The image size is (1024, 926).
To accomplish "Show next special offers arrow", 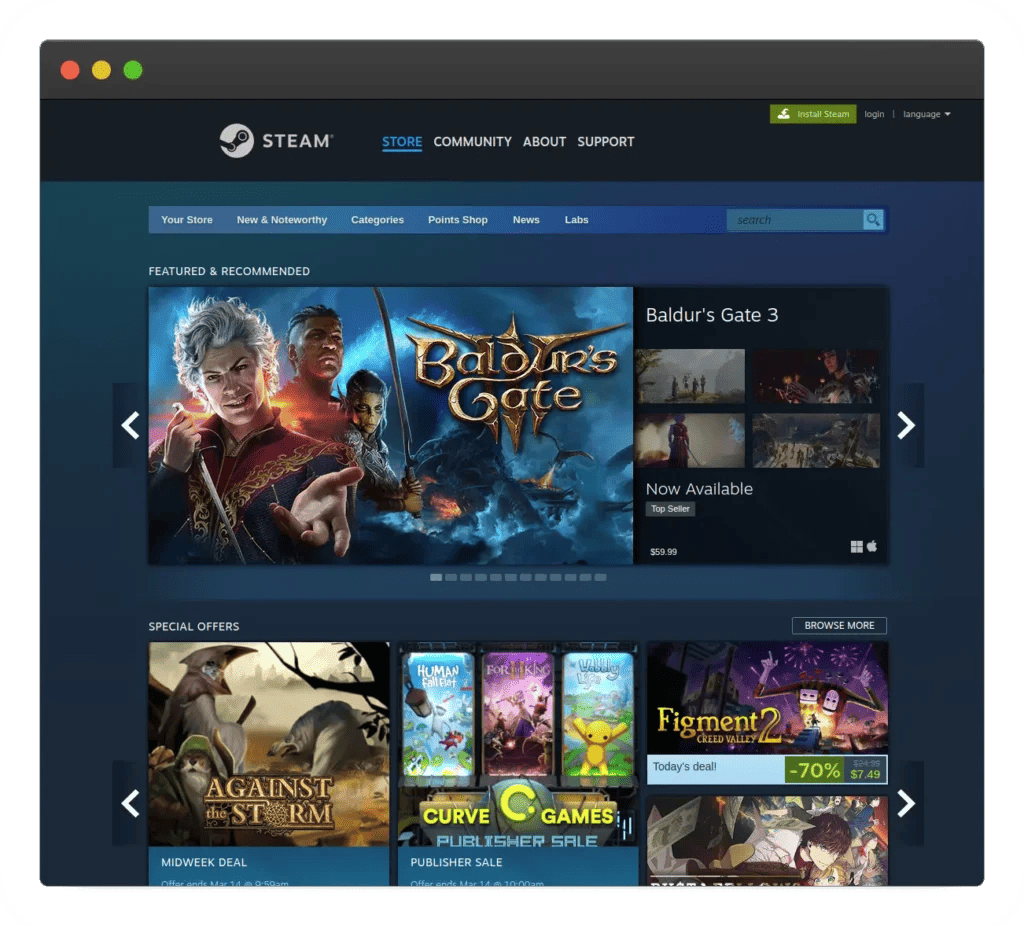I will (906, 803).
